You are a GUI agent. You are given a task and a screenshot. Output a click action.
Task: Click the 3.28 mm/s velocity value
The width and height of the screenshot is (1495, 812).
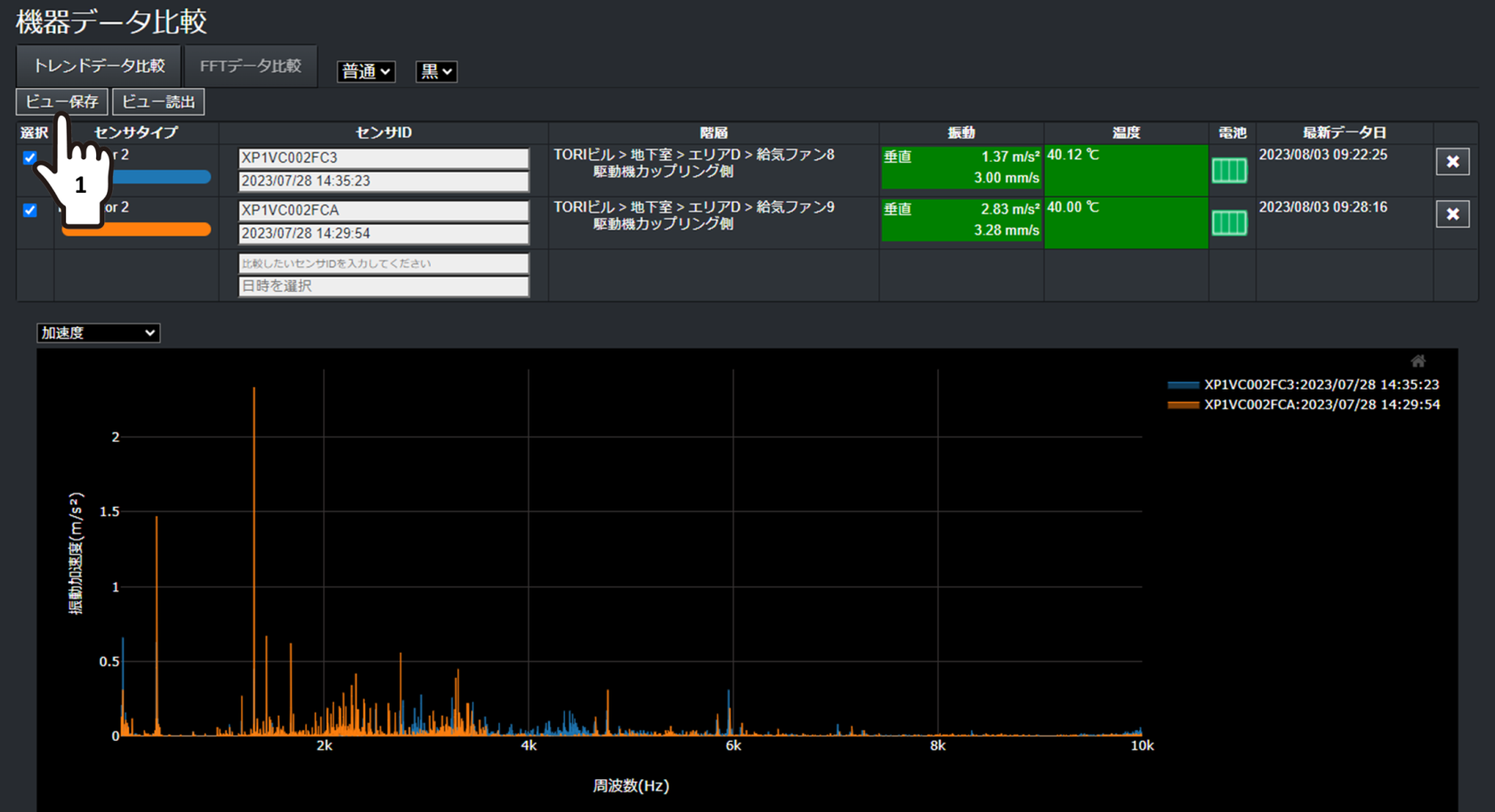tap(1006, 230)
